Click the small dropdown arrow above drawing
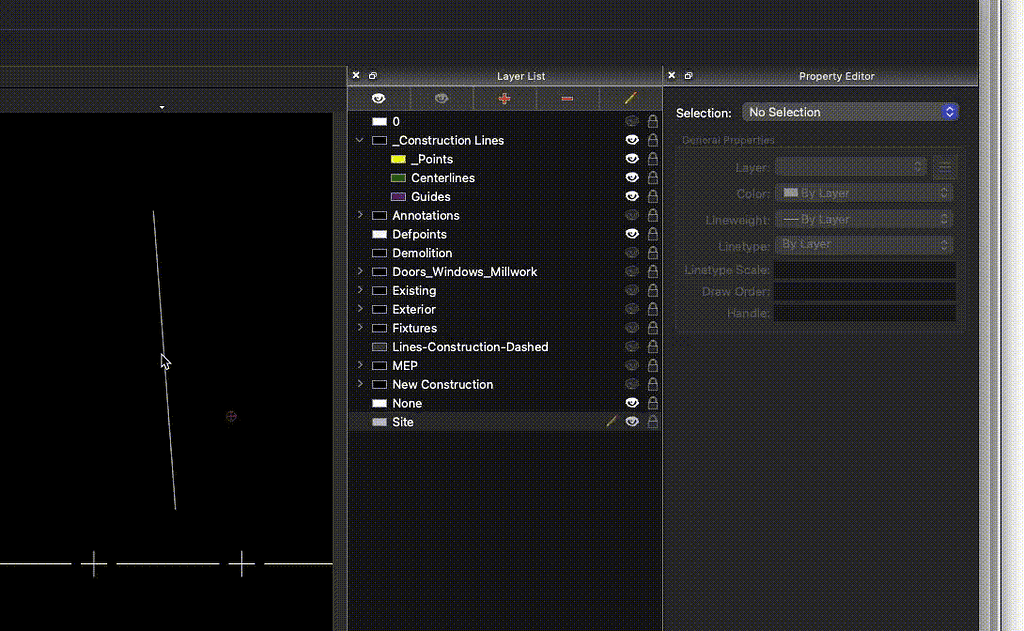Screen dimensions: 1024x631 click(162, 107)
